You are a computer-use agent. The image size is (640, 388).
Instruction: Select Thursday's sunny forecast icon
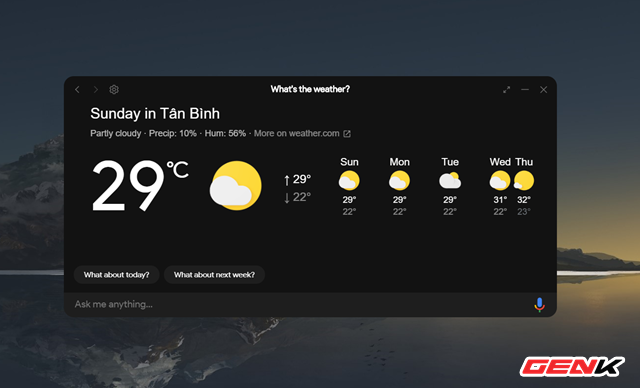point(524,181)
